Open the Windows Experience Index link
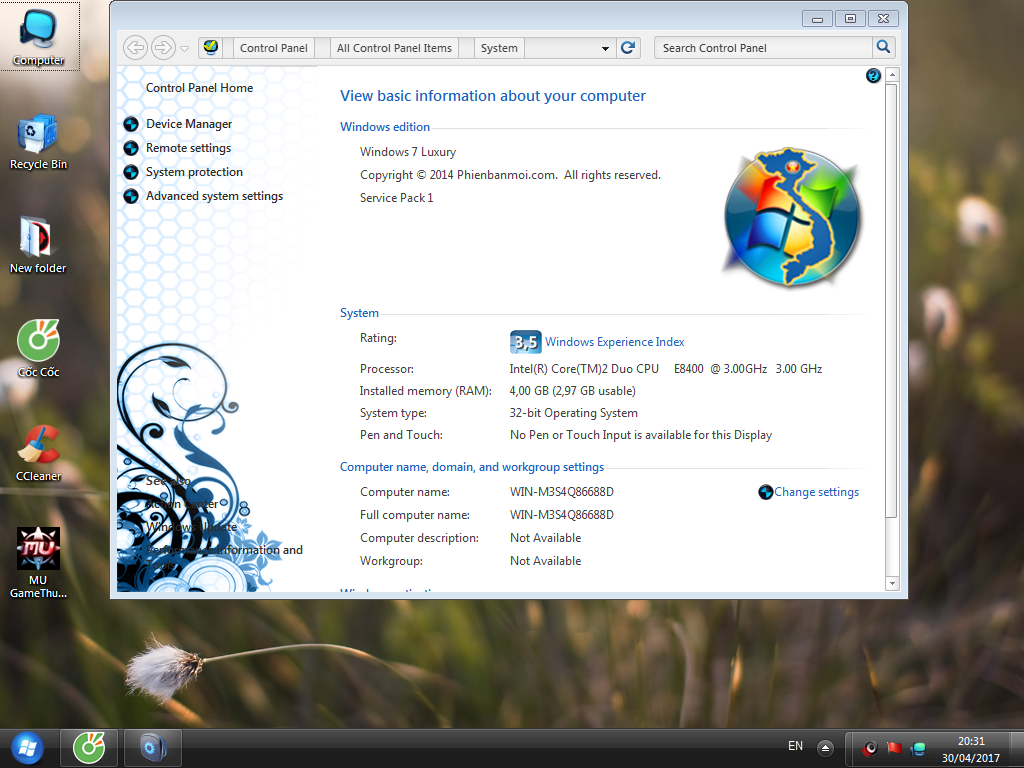The height and width of the screenshot is (768, 1024). pyautogui.click(x=614, y=342)
